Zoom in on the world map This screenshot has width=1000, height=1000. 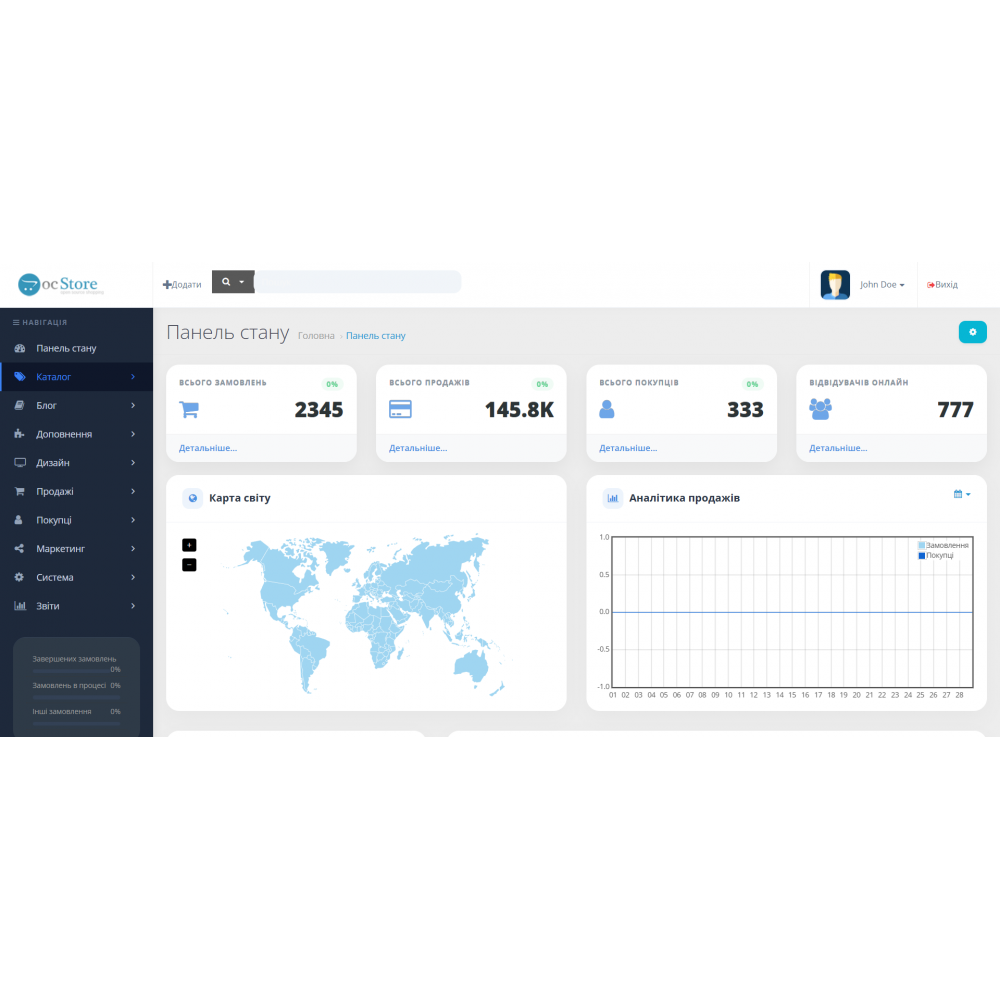coord(189,545)
